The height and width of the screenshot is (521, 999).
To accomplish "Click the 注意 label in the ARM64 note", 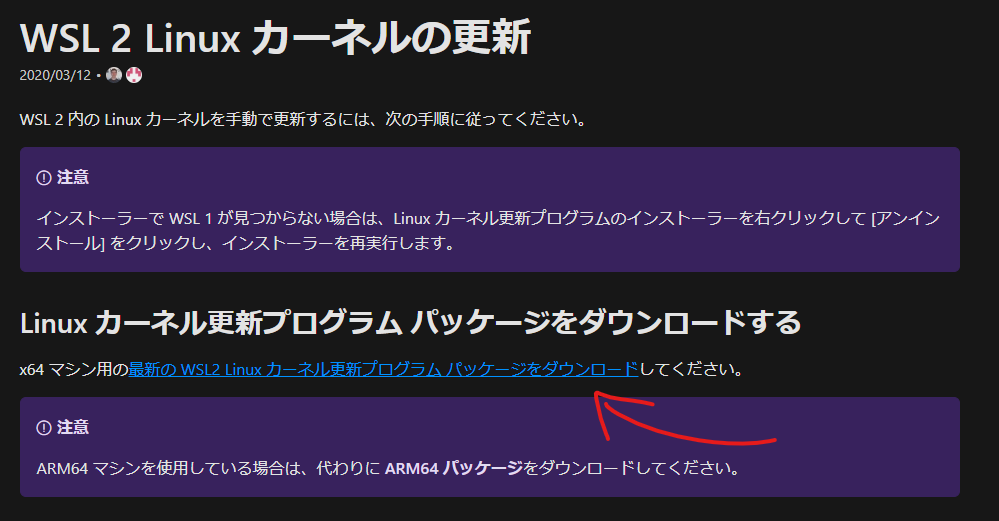I will click(73, 427).
